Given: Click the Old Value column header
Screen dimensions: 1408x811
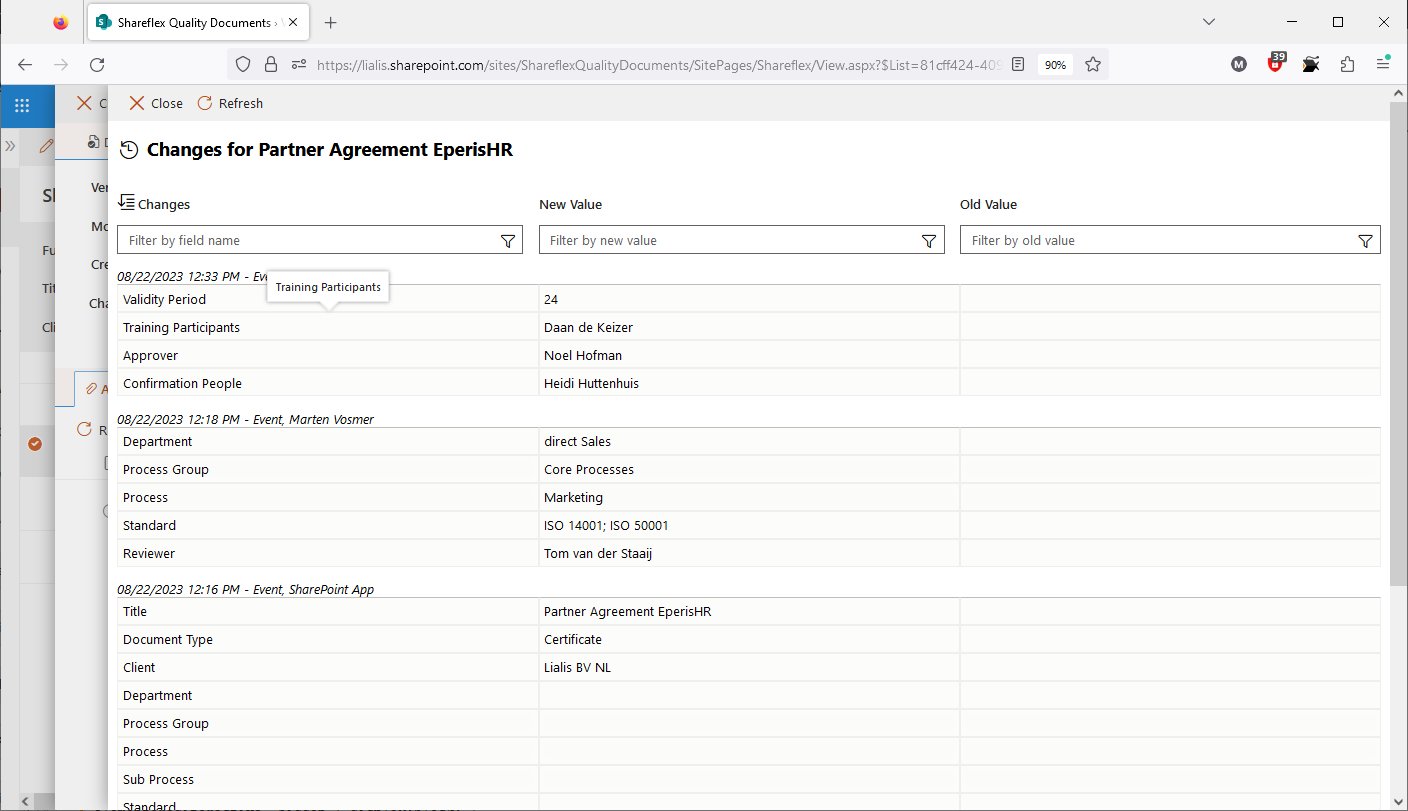Looking at the screenshot, I should [988, 204].
